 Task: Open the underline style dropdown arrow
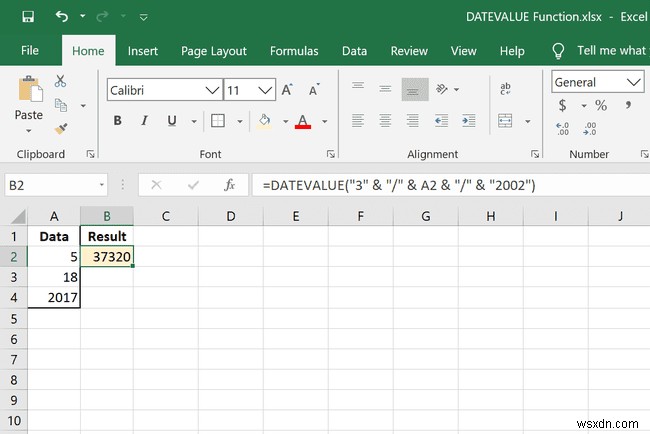194,121
